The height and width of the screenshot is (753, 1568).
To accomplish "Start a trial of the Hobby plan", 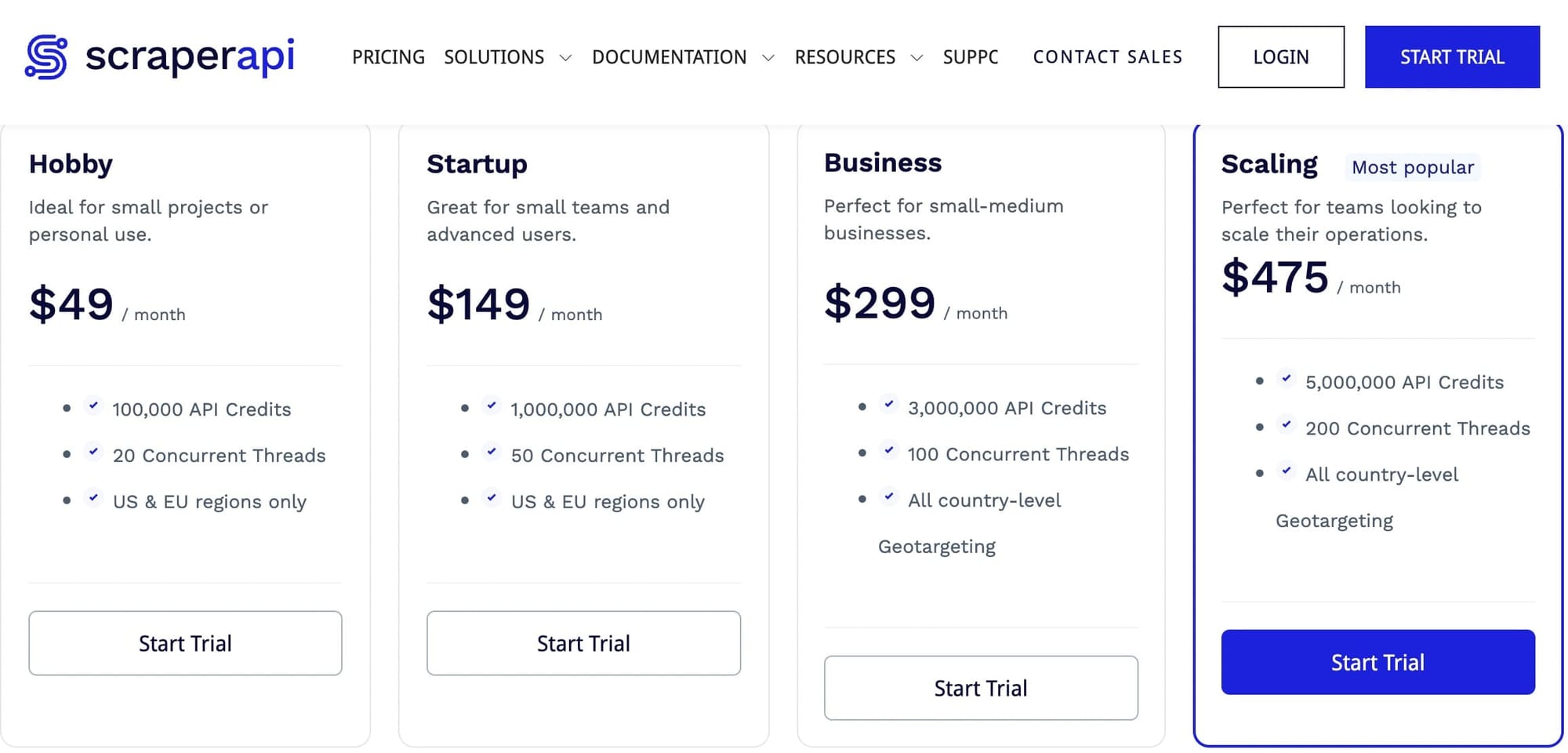I will pyautogui.click(x=185, y=643).
